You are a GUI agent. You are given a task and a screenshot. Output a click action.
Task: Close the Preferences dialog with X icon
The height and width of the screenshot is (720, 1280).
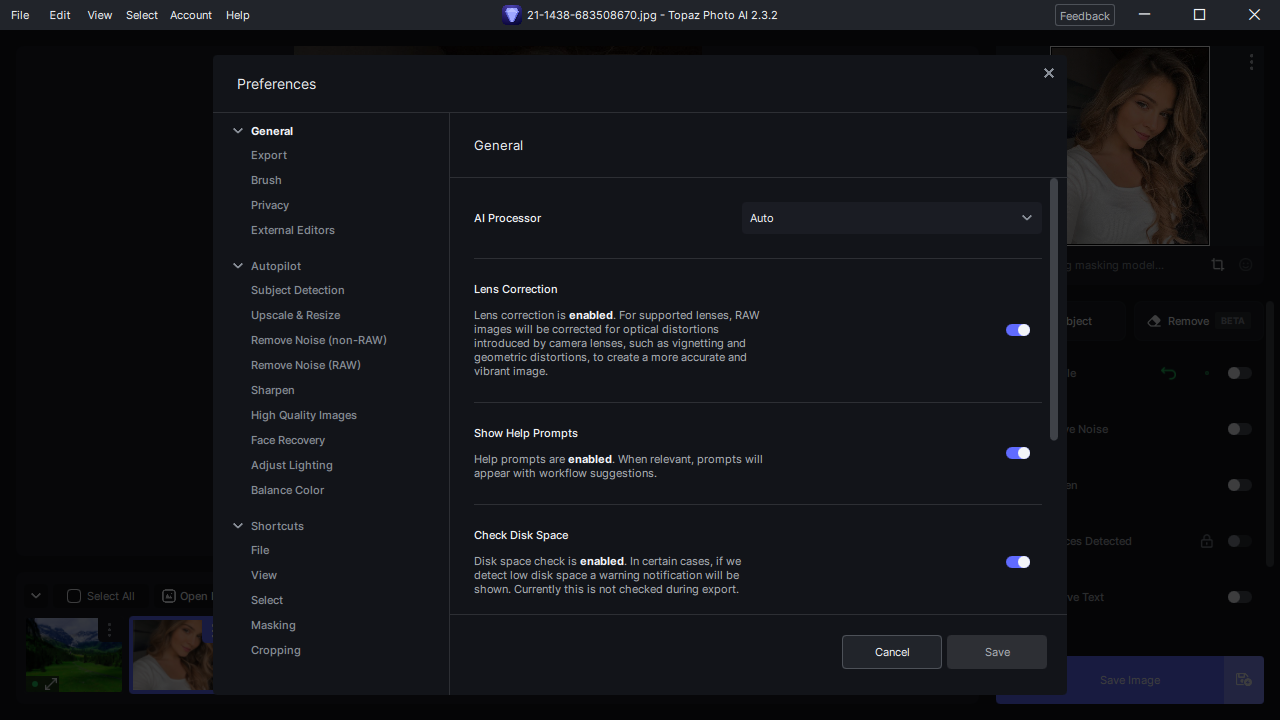coord(1048,73)
